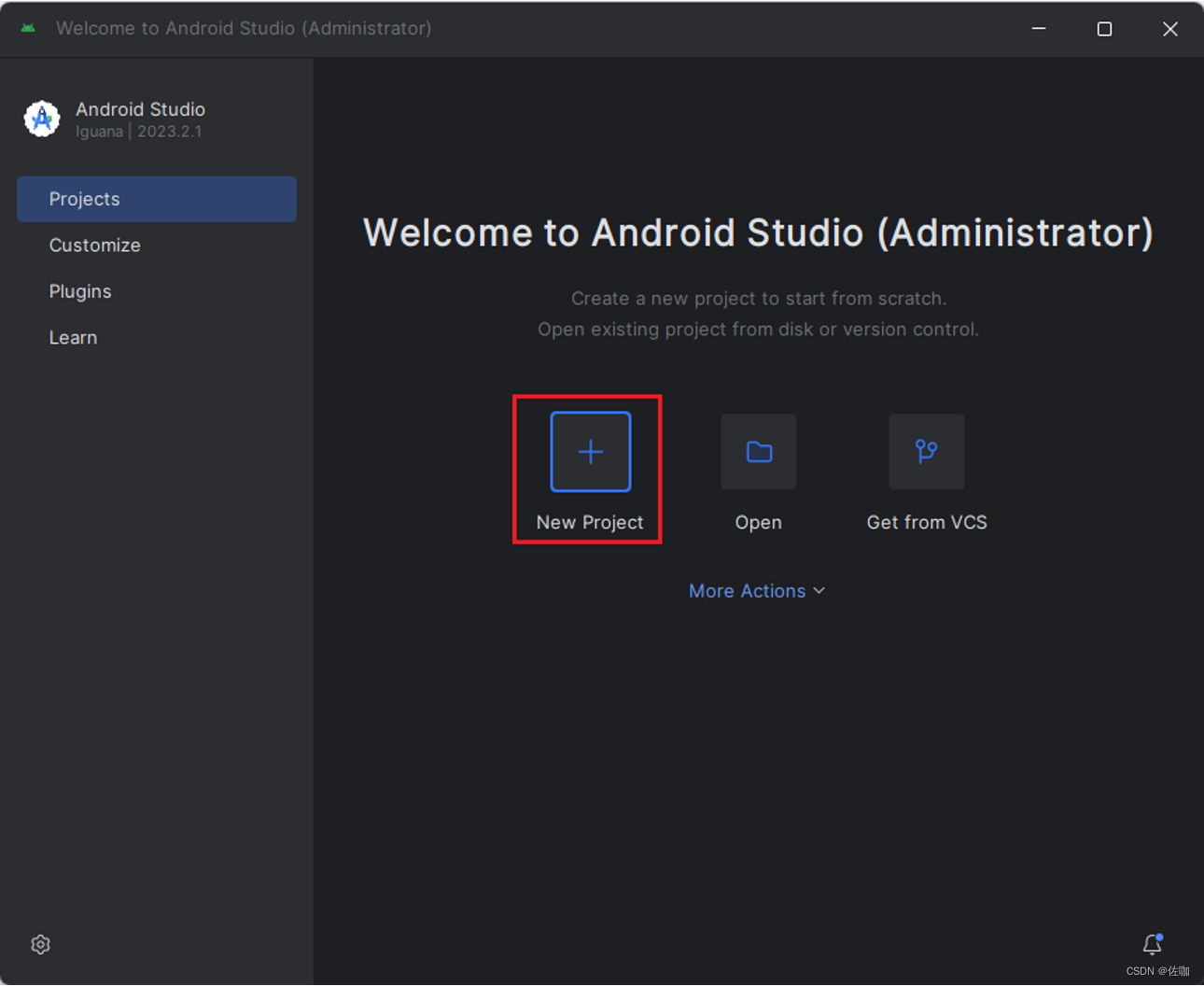Image resolution: width=1204 pixels, height=986 pixels.
Task: Open the Plugins tab
Action: click(x=157, y=291)
